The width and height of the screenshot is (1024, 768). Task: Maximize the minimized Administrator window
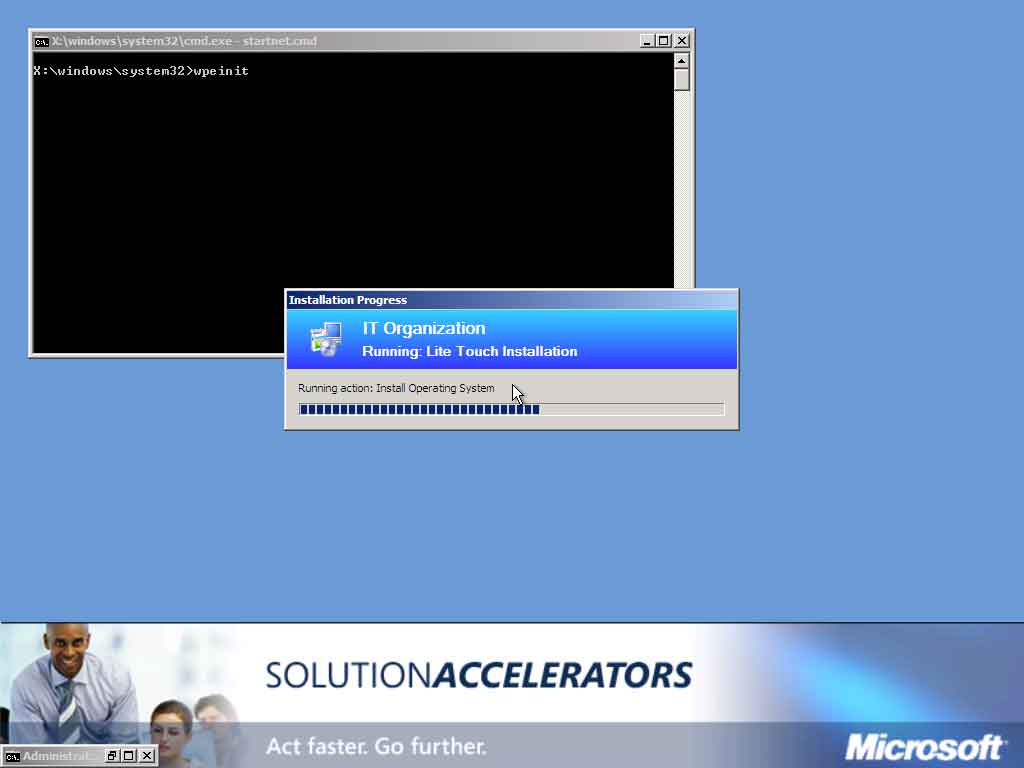click(129, 756)
